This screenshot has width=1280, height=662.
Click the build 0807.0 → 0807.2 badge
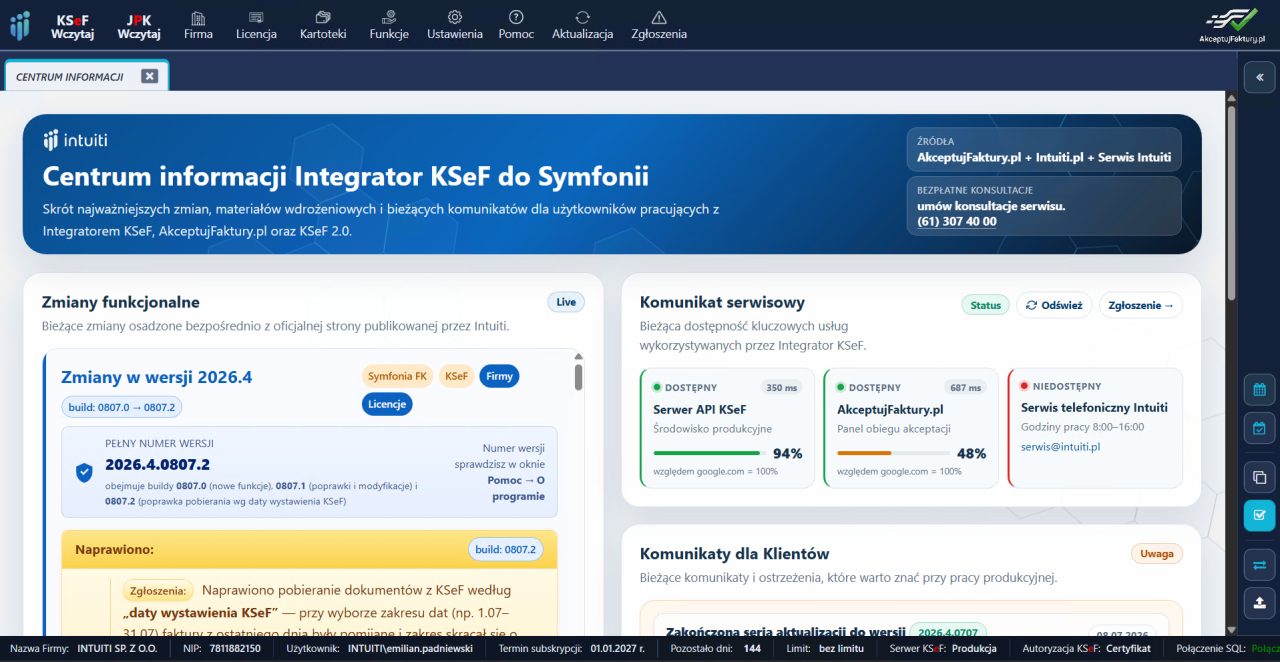coord(122,407)
